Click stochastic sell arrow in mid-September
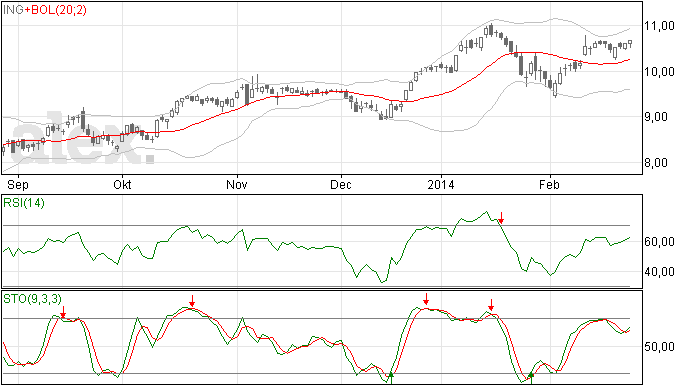Viewport: 690px width, 387px height. pos(63,312)
